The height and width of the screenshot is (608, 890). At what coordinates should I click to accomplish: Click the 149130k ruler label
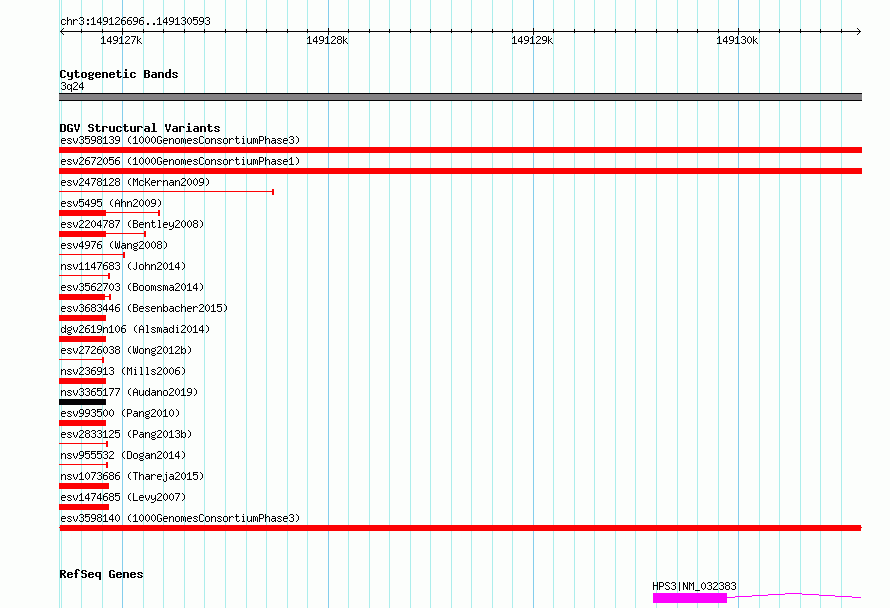tap(737, 40)
